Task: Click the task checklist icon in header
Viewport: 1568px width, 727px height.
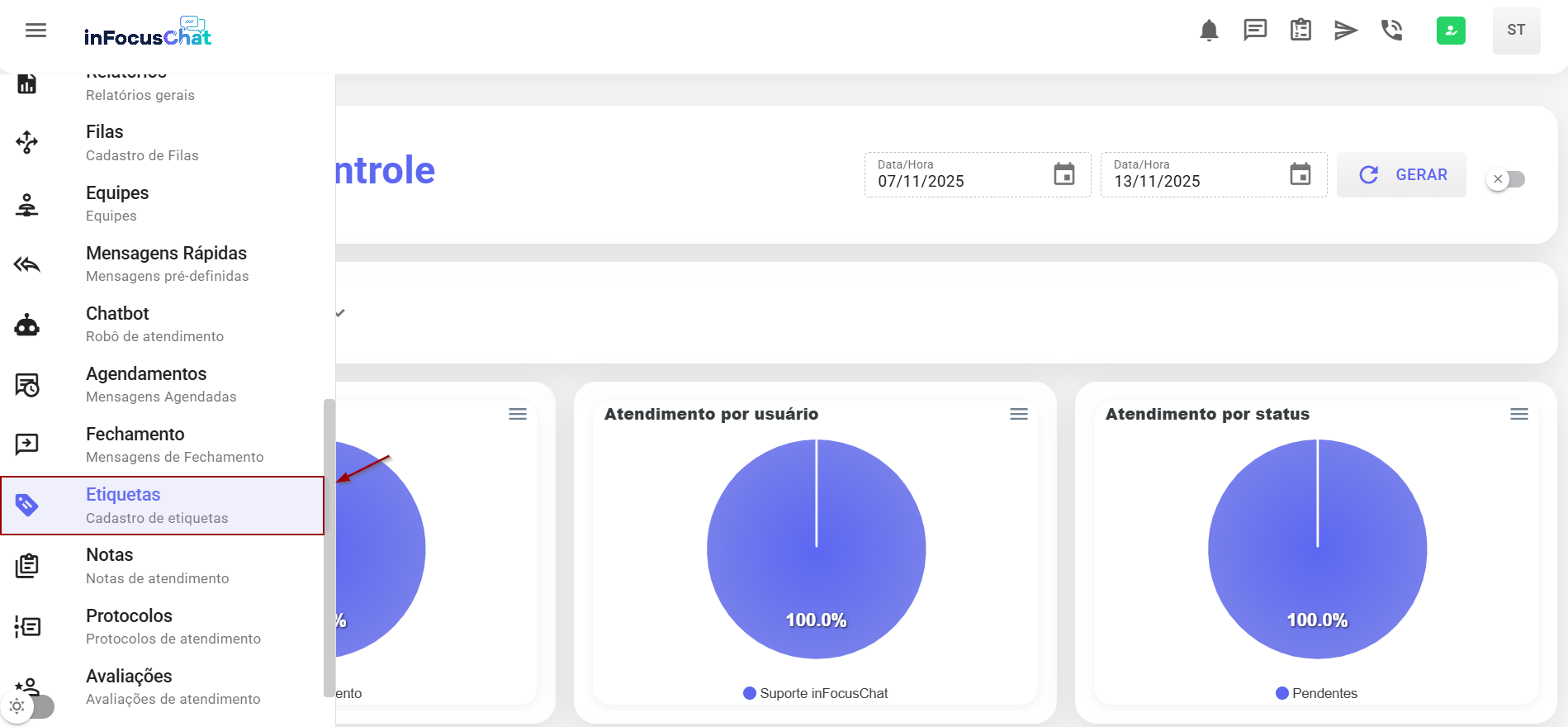Action: coord(1300,31)
